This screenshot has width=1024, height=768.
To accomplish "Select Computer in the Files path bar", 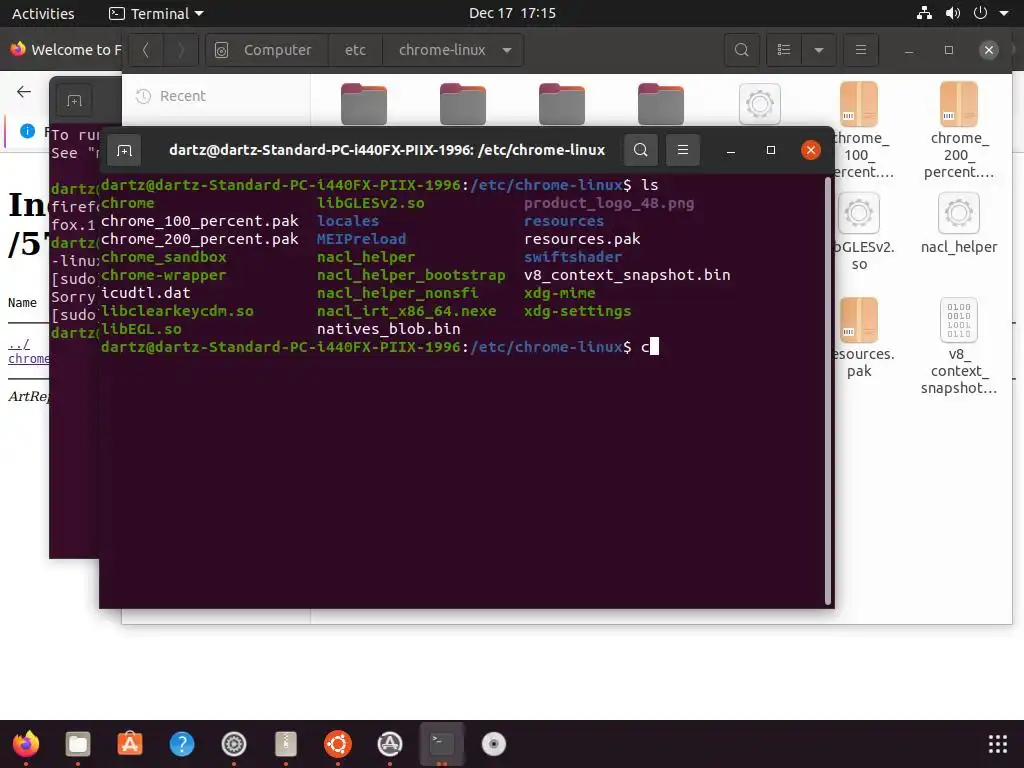I will pos(266,50).
